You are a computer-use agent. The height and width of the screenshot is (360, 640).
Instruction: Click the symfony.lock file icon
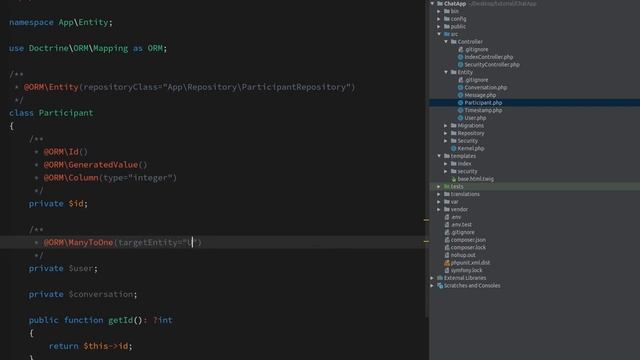click(447, 270)
